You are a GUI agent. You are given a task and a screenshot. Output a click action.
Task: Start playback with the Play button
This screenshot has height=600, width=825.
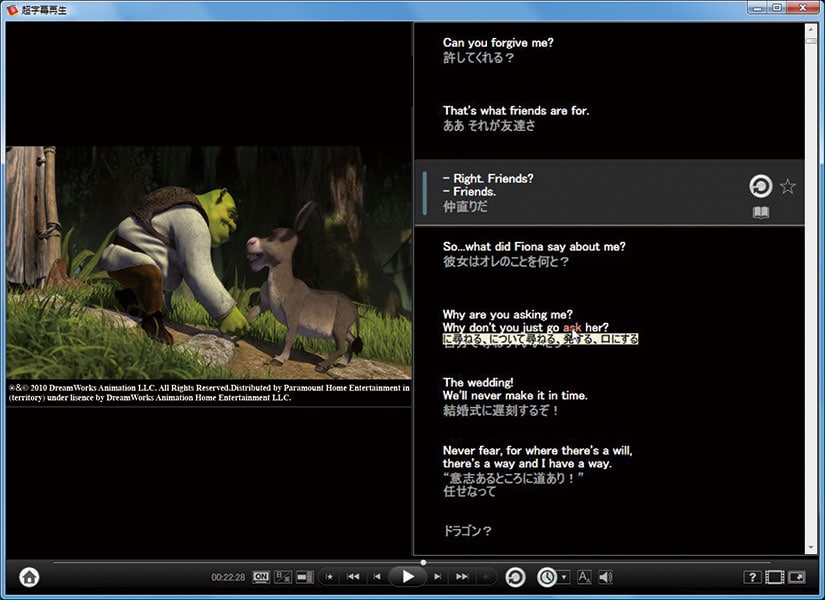(408, 577)
